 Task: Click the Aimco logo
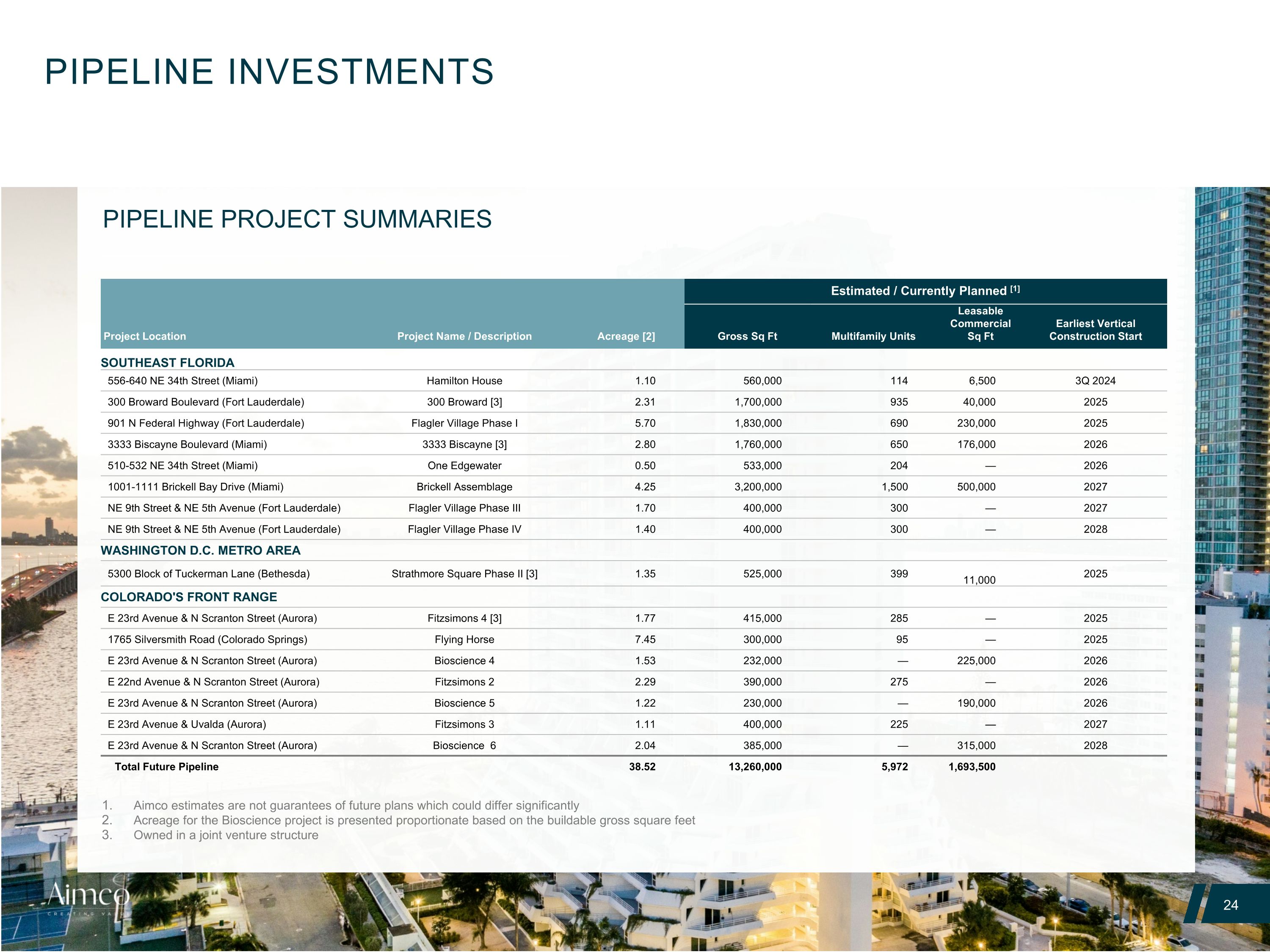tap(89, 896)
